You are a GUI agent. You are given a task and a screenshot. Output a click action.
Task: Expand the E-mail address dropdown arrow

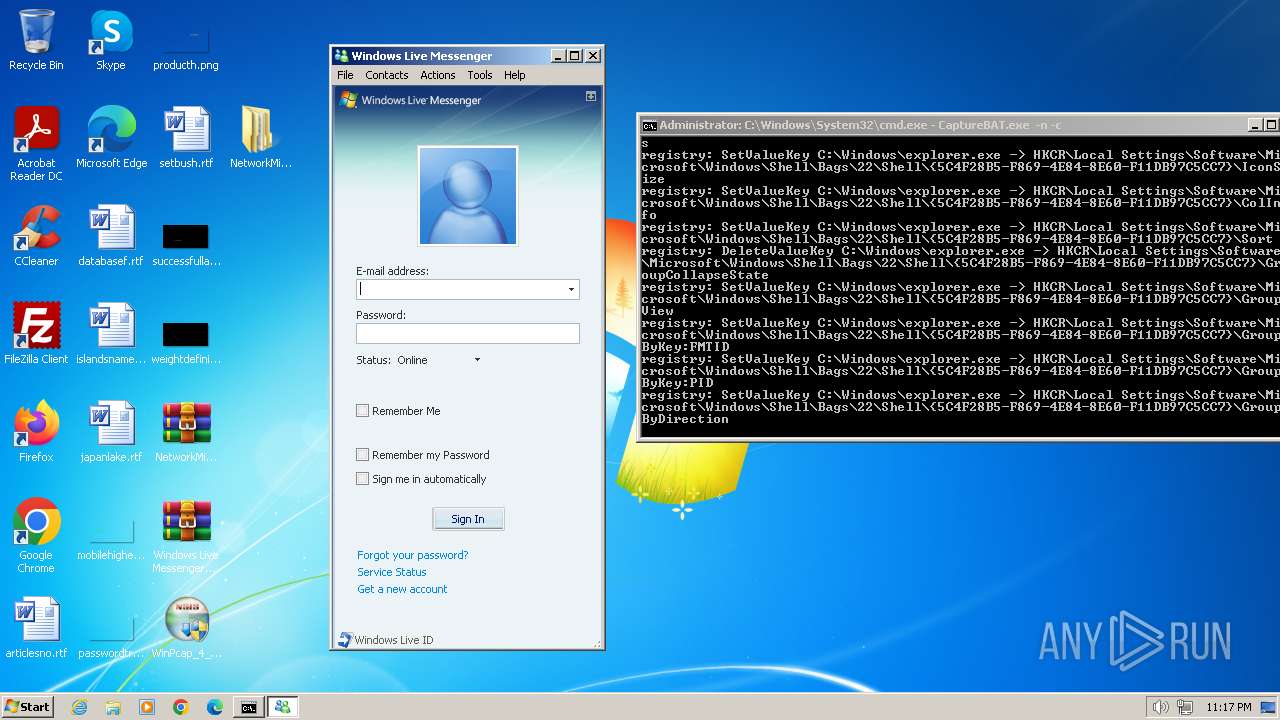[x=571, y=289]
